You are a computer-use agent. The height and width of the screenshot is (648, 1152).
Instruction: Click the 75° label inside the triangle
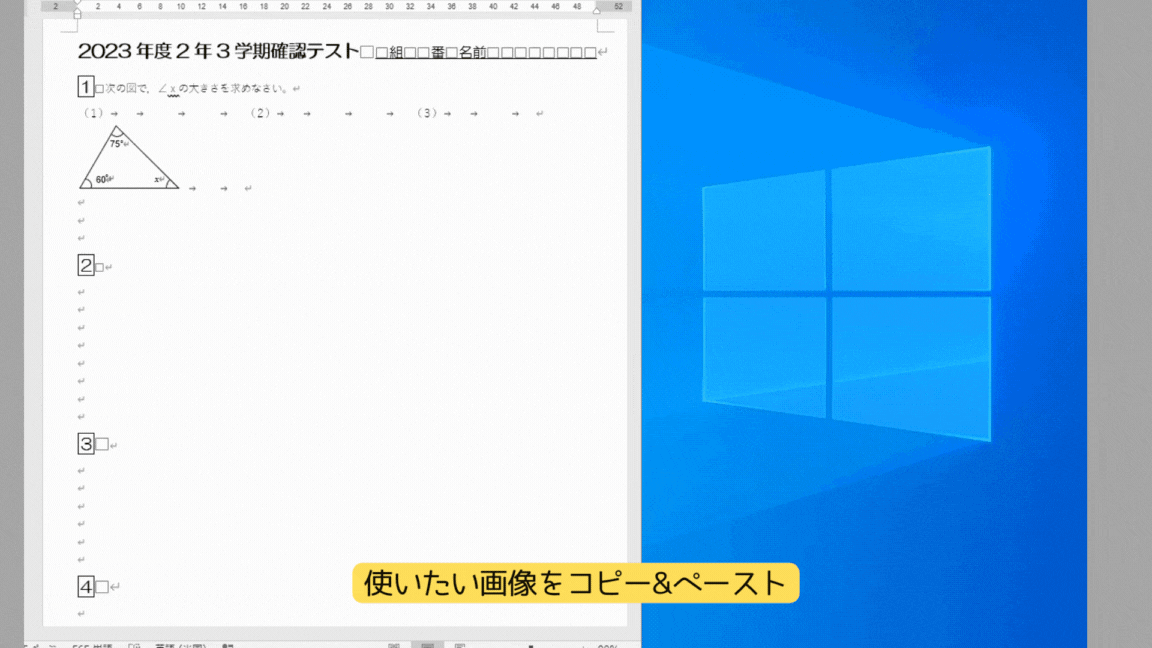117,144
